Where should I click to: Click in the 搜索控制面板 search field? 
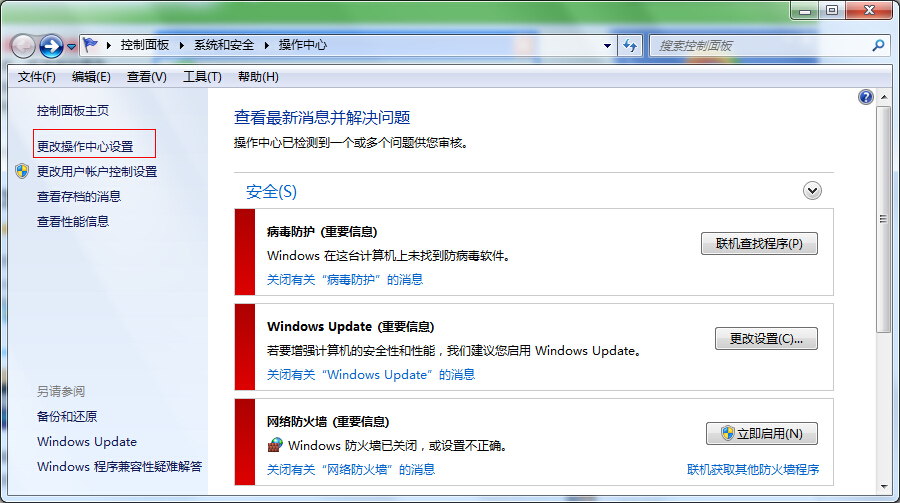click(760, 45)
